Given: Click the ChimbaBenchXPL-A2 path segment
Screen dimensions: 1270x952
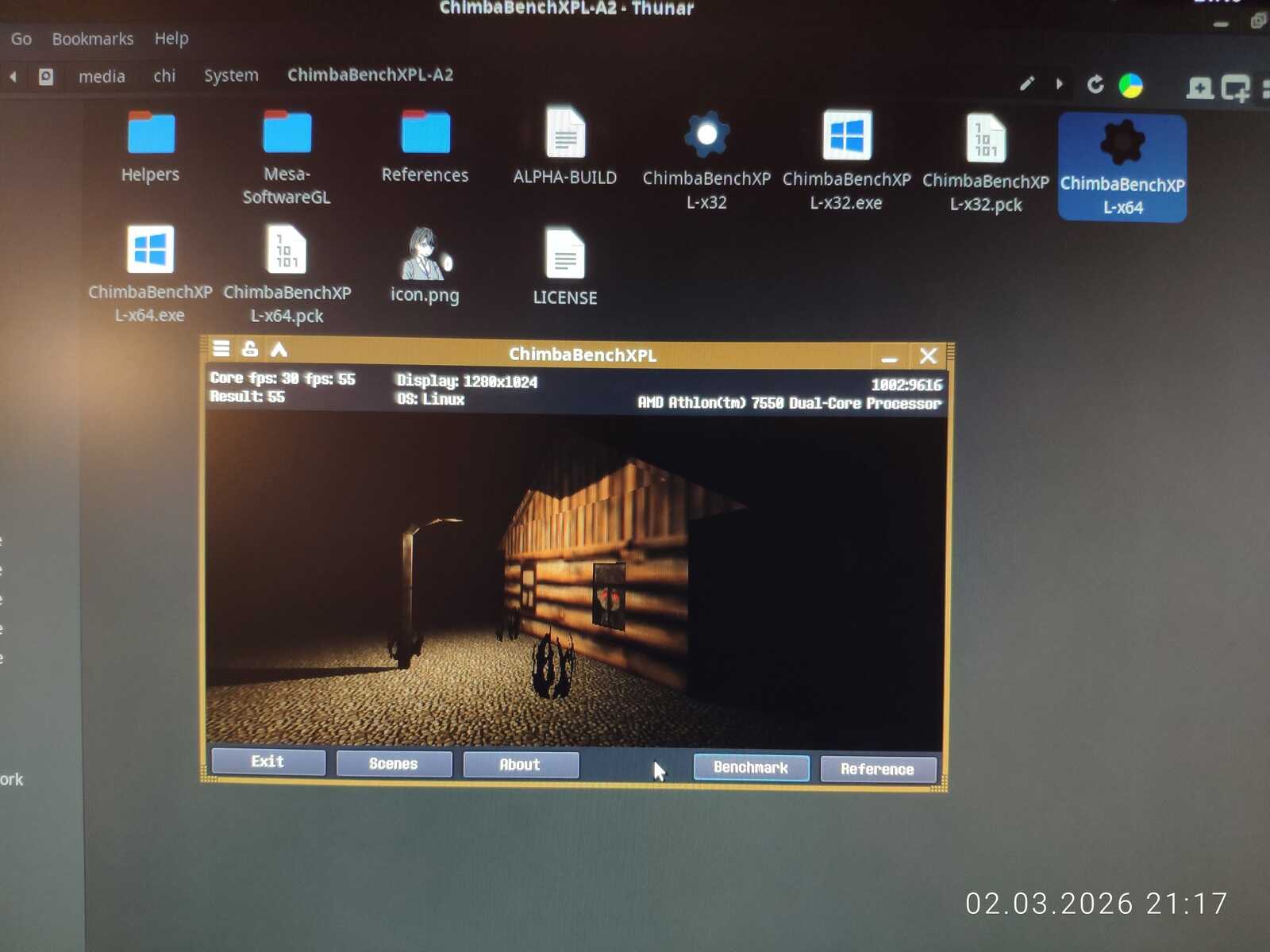Looking at the screenshot, I should [x=371, y=75].
